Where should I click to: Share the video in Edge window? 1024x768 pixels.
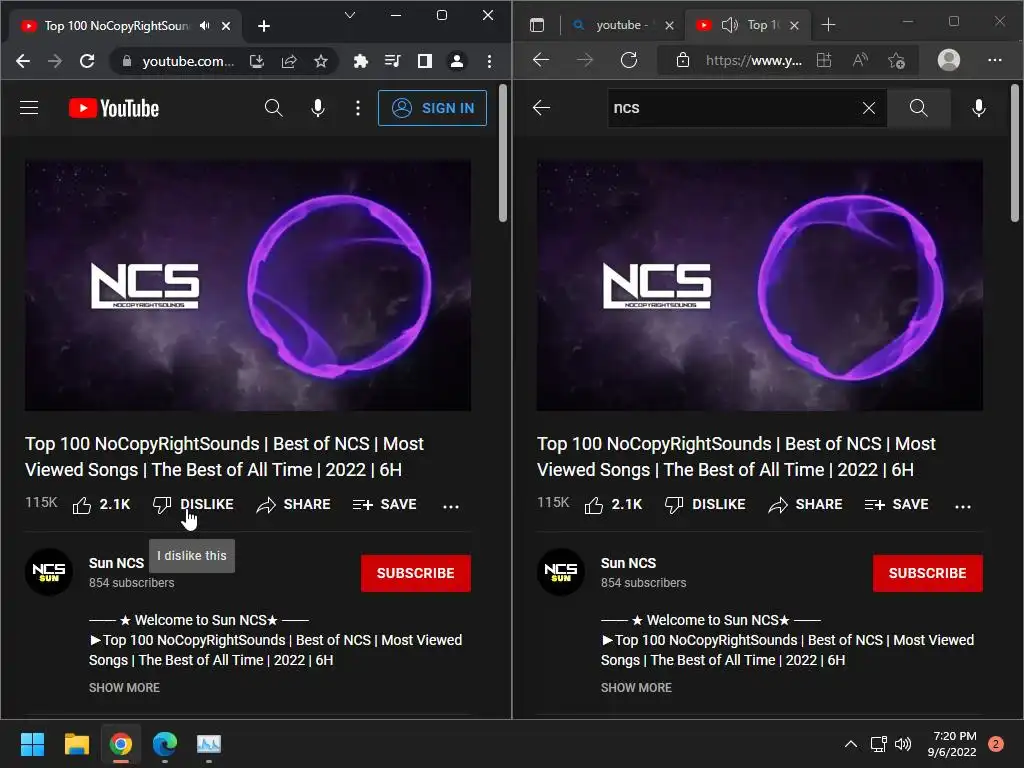click(805, 505)
